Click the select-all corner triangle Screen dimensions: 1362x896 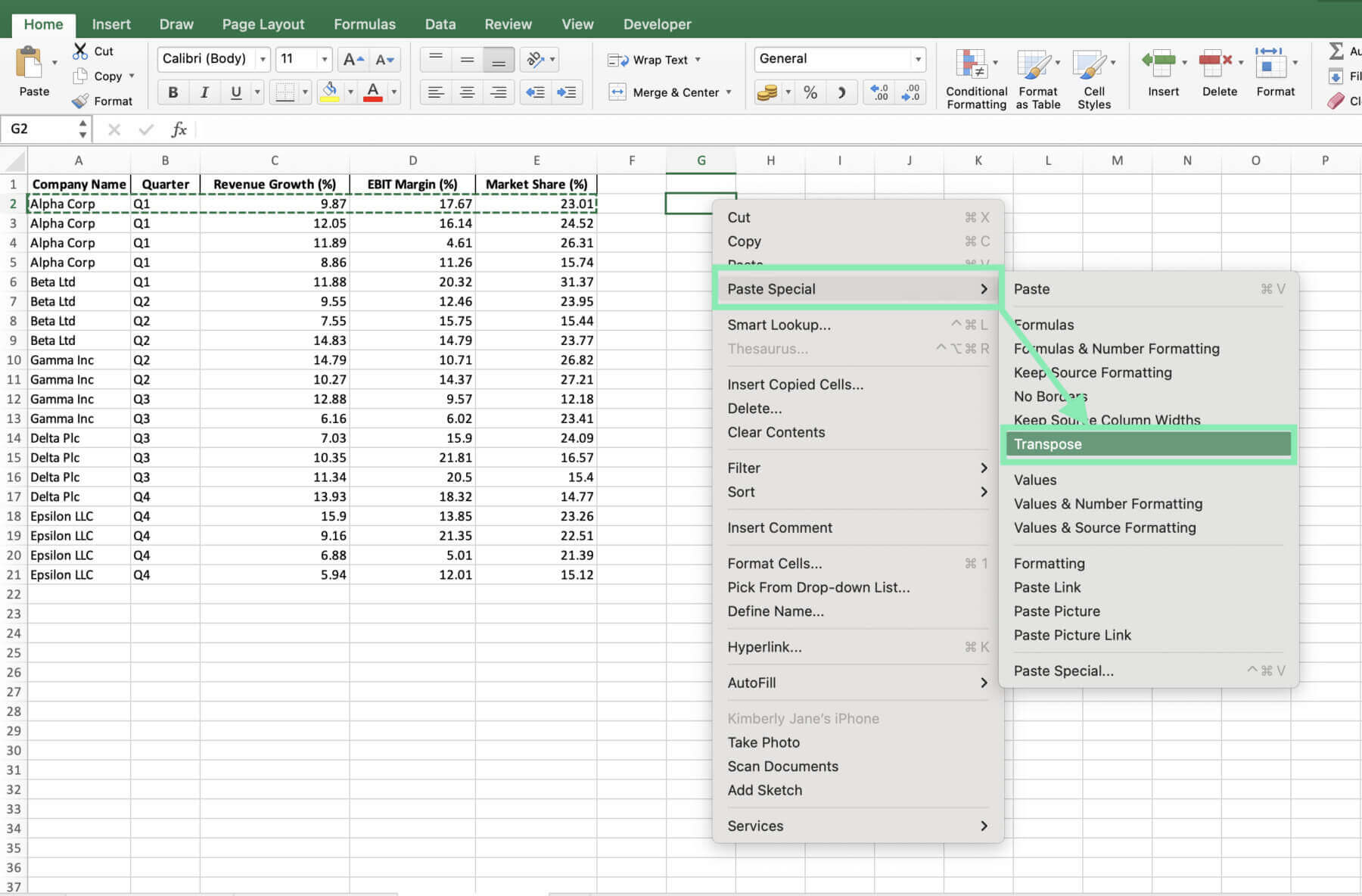click(15, 160)
